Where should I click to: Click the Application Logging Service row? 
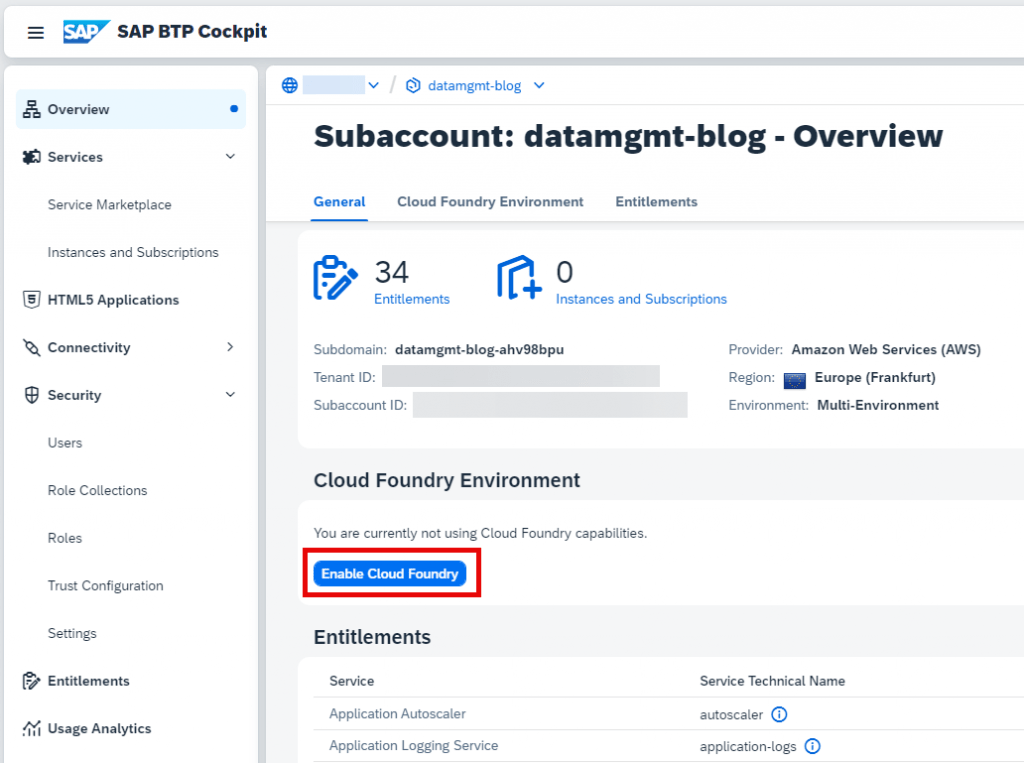coord(669,746)
